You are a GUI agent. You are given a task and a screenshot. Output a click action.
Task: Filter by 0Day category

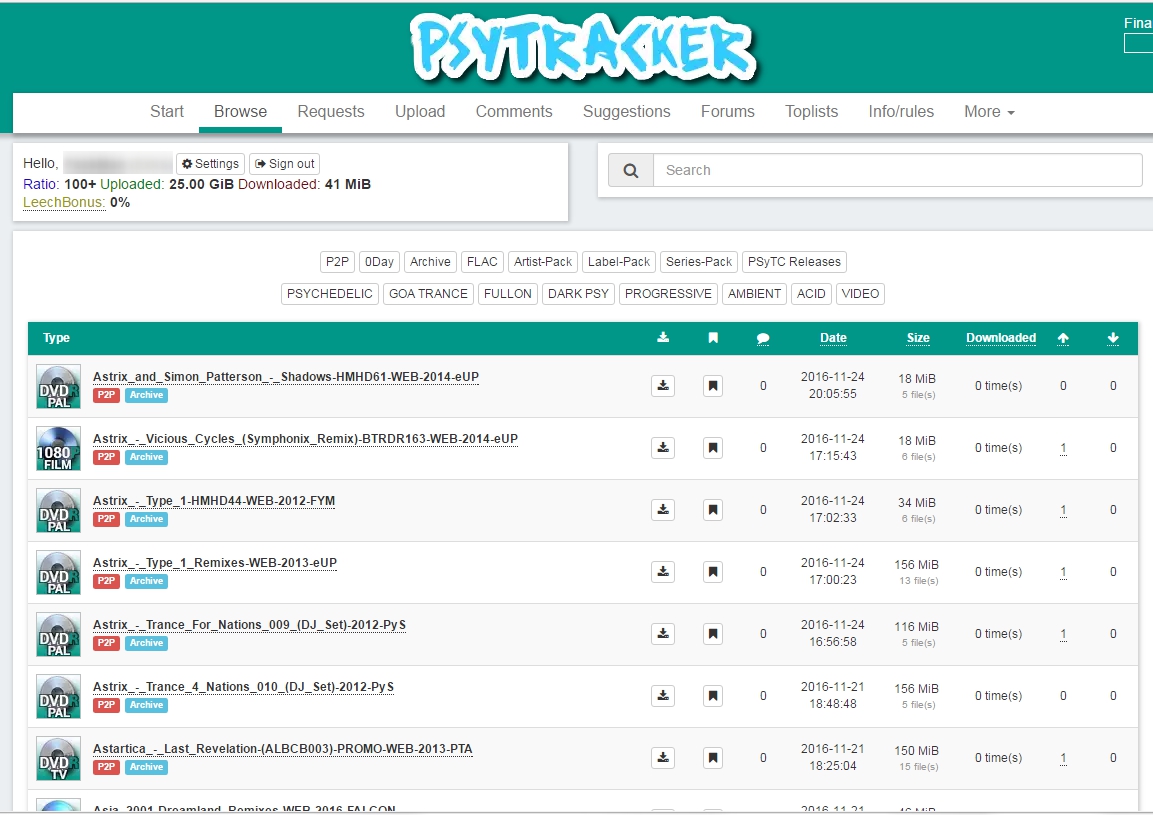click(379, 262)
